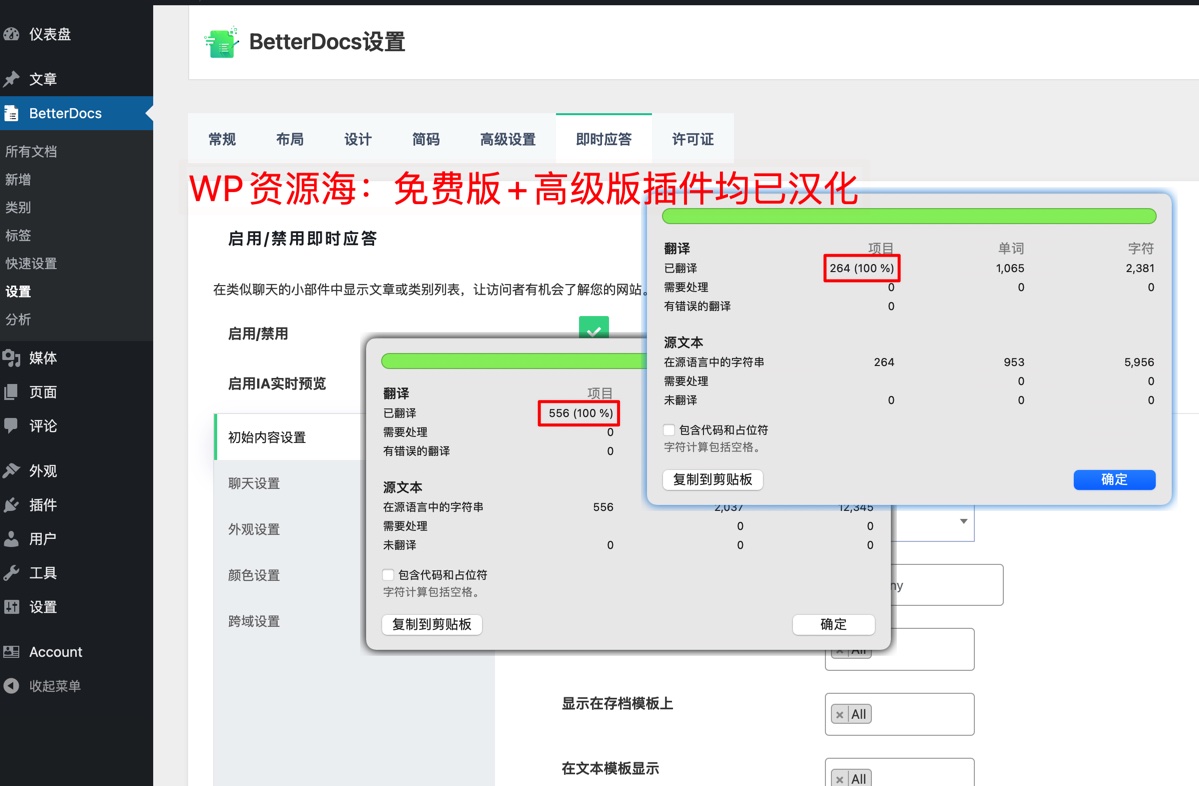Click the 评论 comment bubble icon

(x=11, y=426)
